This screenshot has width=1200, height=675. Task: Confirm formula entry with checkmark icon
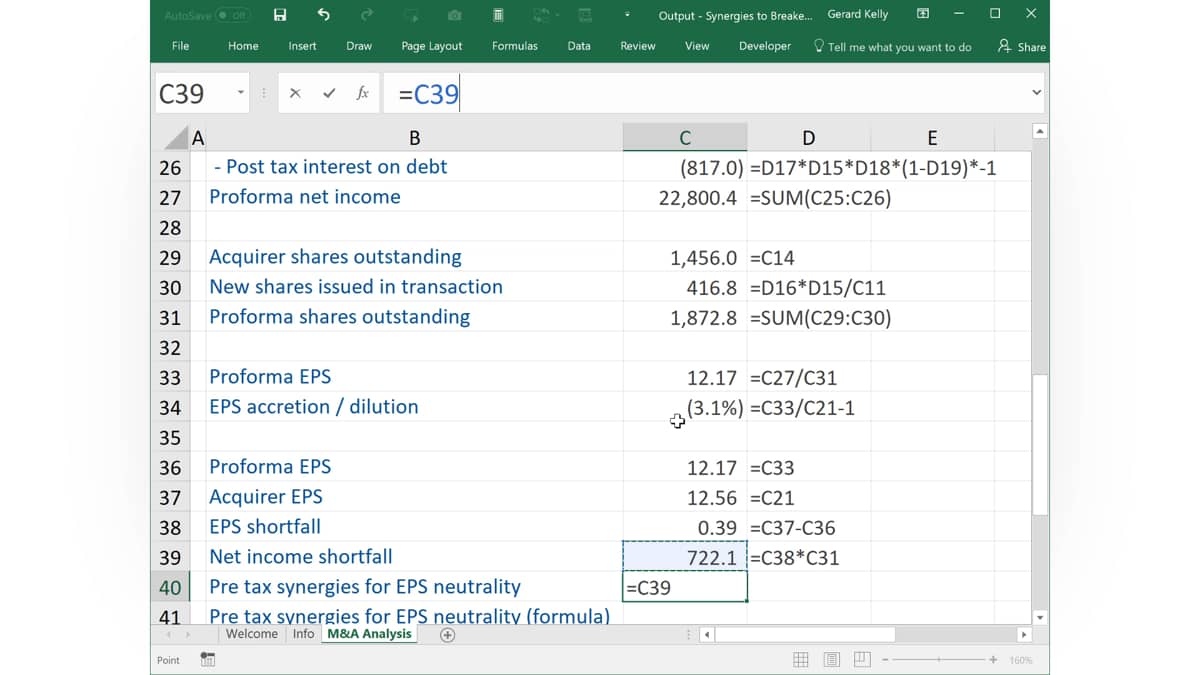pos(329,93)
